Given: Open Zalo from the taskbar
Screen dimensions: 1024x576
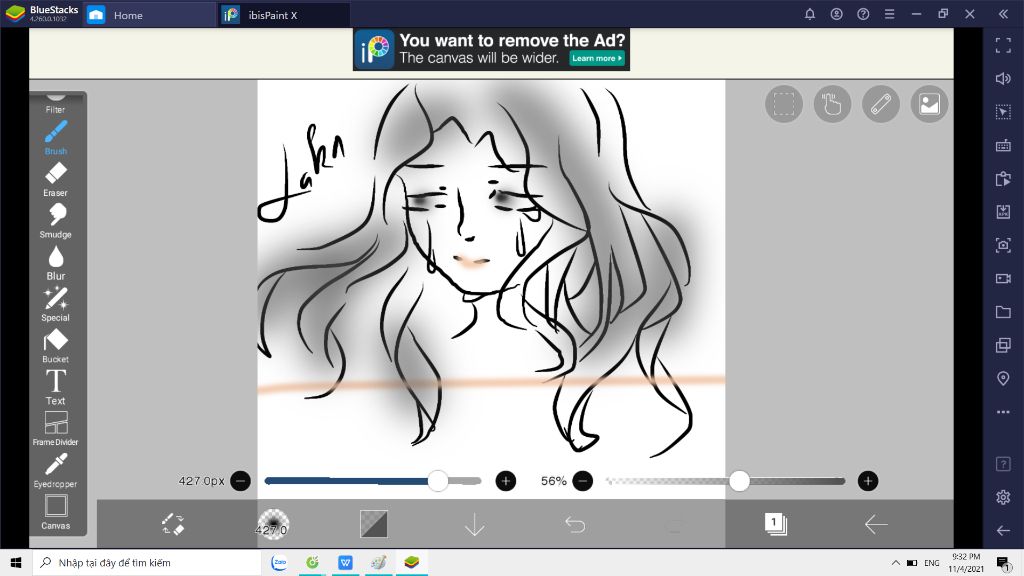Looking at the screenshot, I should [279, 562].
